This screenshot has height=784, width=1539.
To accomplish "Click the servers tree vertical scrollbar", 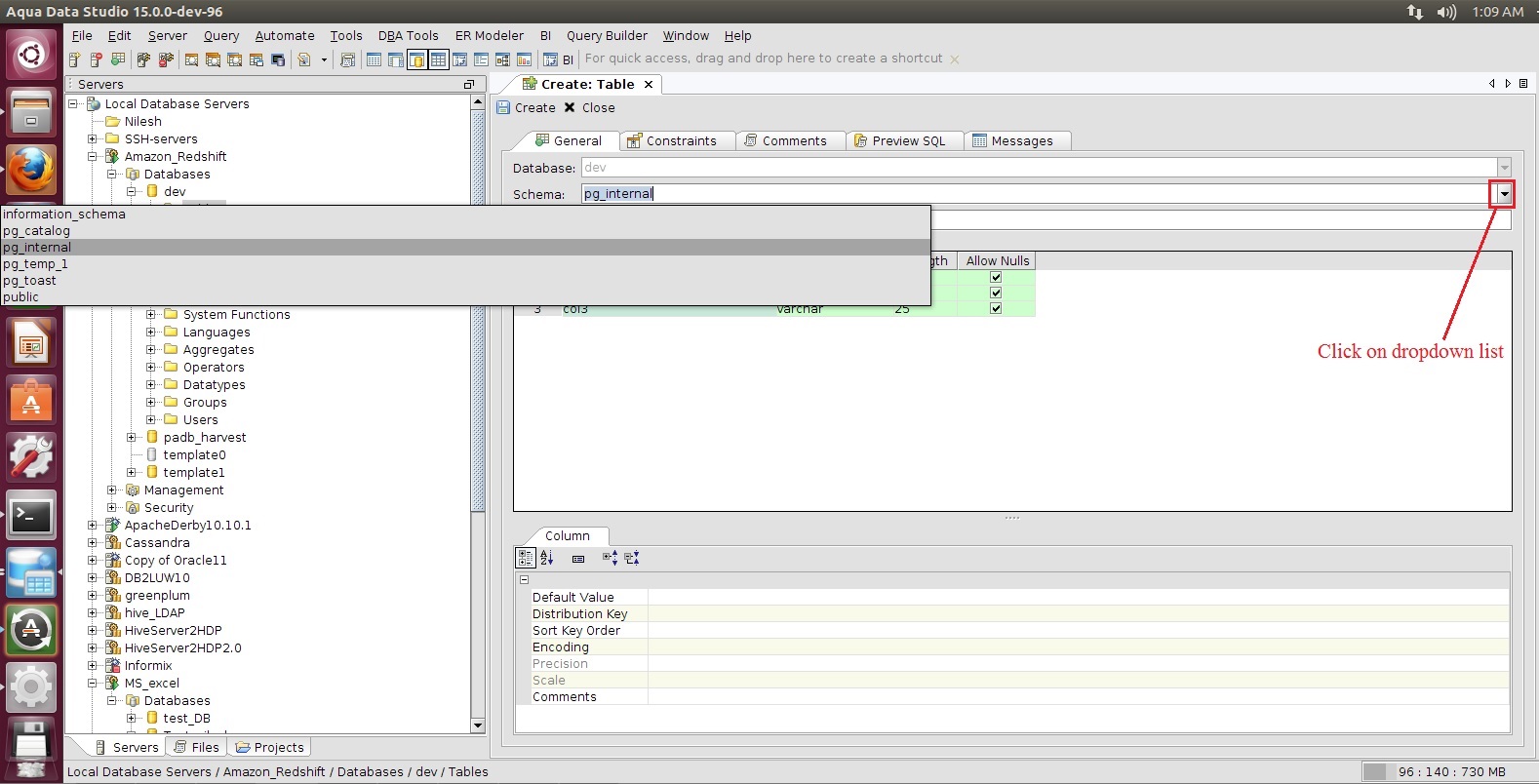I will (x=478, y=412).
